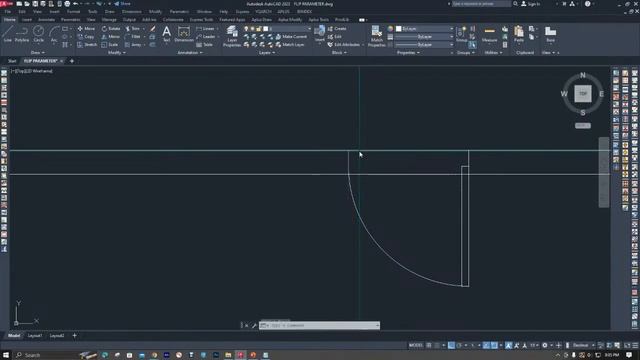Select the Dimension tool

click(184, 34)
